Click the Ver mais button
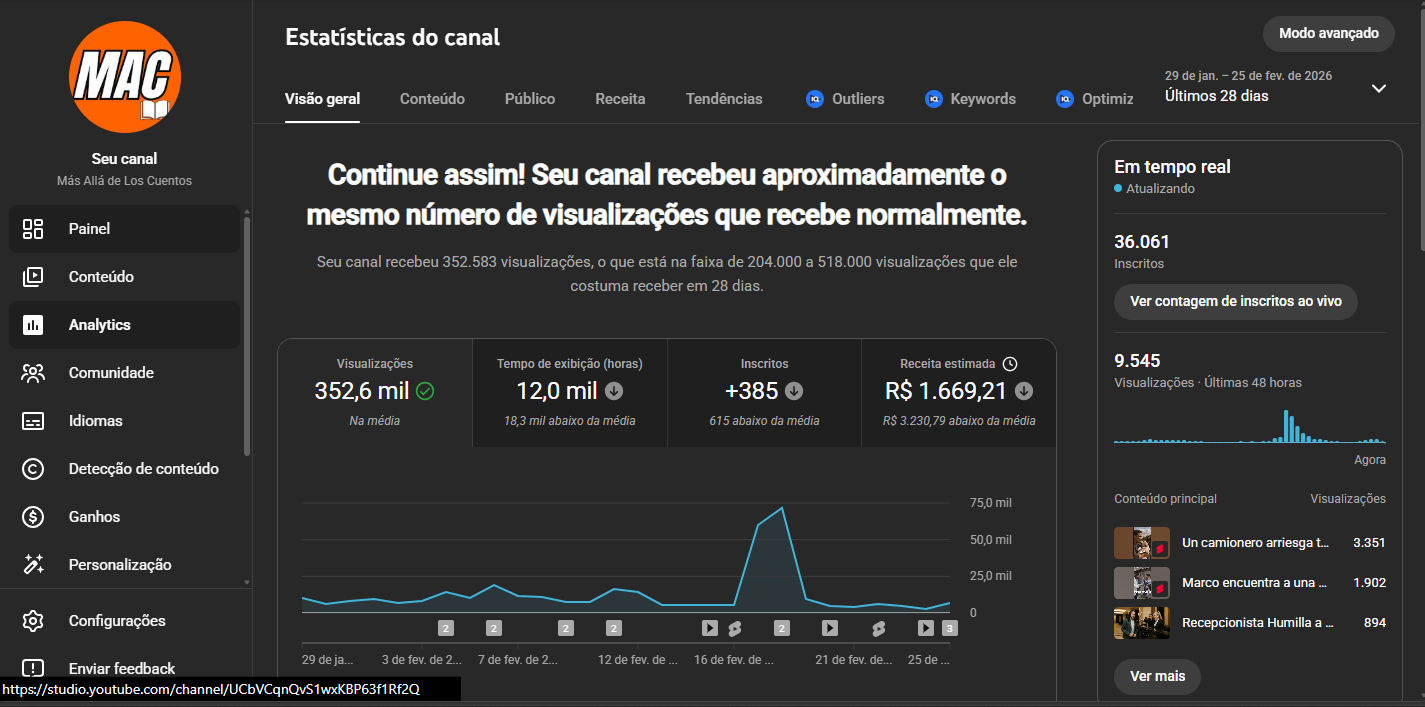The image size is (1425, 707). [x=1157, y=676]
